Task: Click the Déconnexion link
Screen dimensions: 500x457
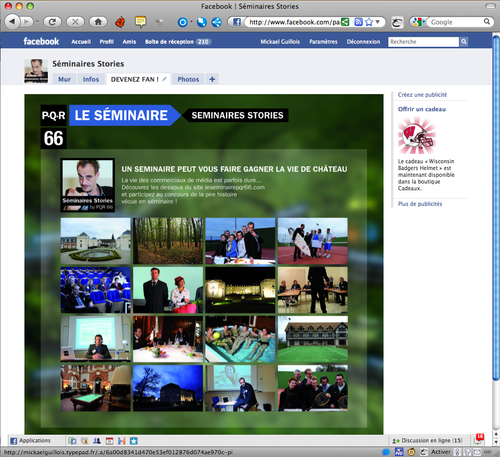Action: point(363,42)
